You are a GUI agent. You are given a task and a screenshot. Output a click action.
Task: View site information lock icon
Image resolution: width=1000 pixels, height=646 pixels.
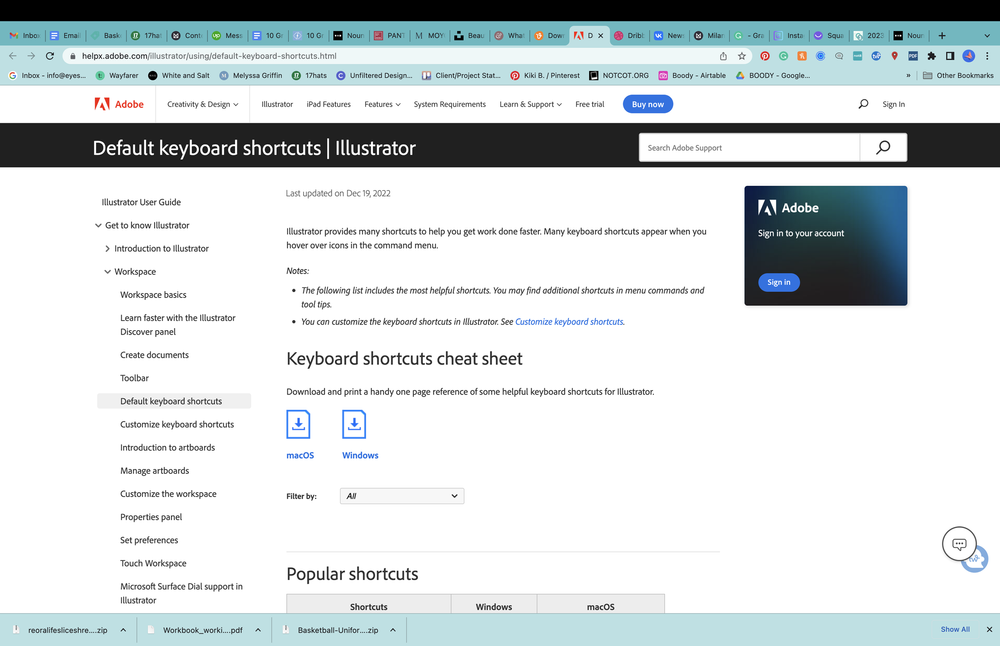(x=73, y=56)
